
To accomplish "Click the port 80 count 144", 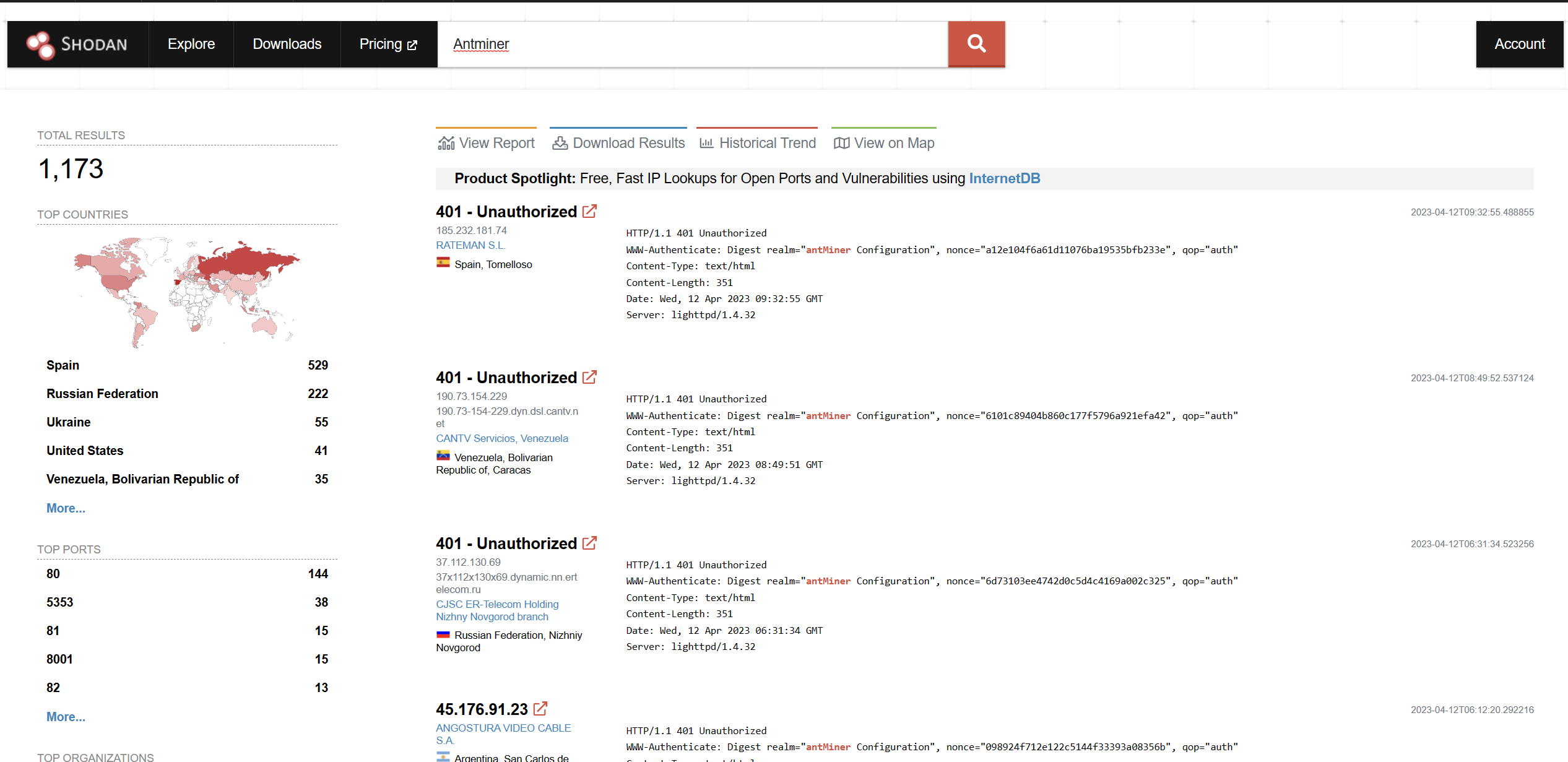I will pos(318,574).
